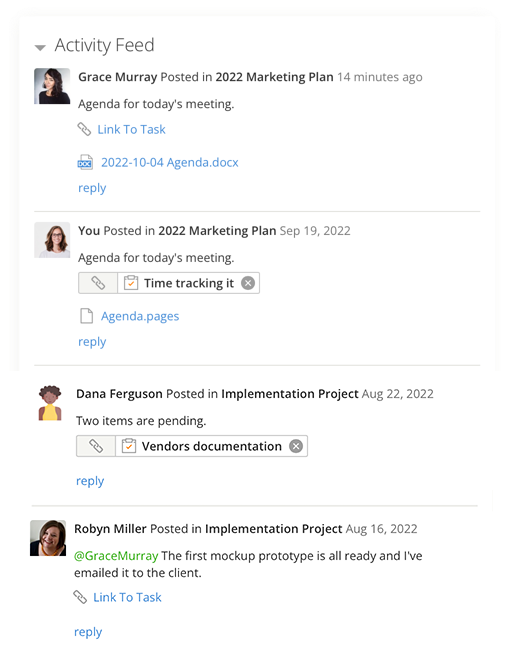The image size is (509, 669).
Task: Click the link icon beside Time tracking it
Action: [x=98, y=283]
